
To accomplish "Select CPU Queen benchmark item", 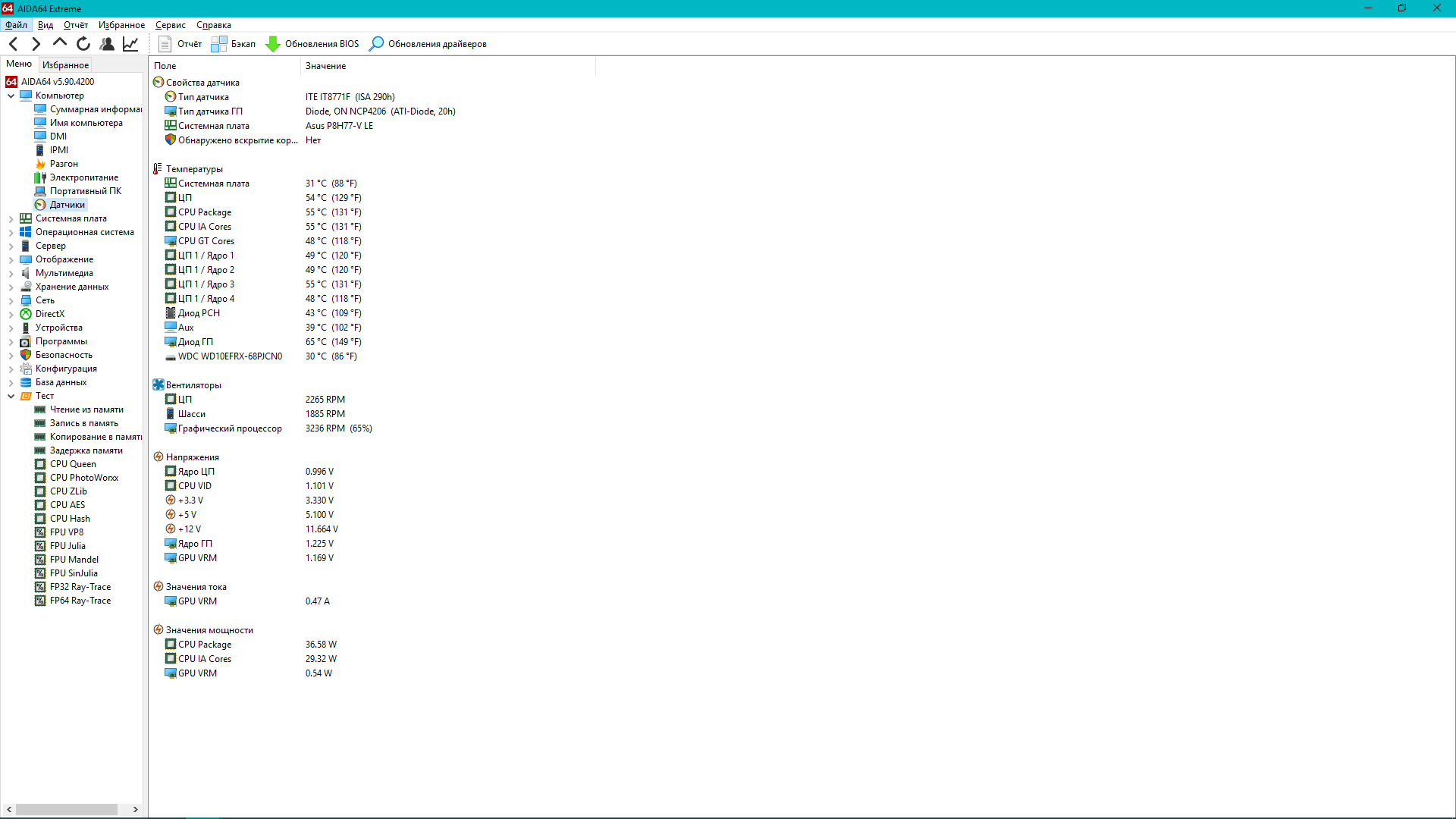I will (73, 464).
